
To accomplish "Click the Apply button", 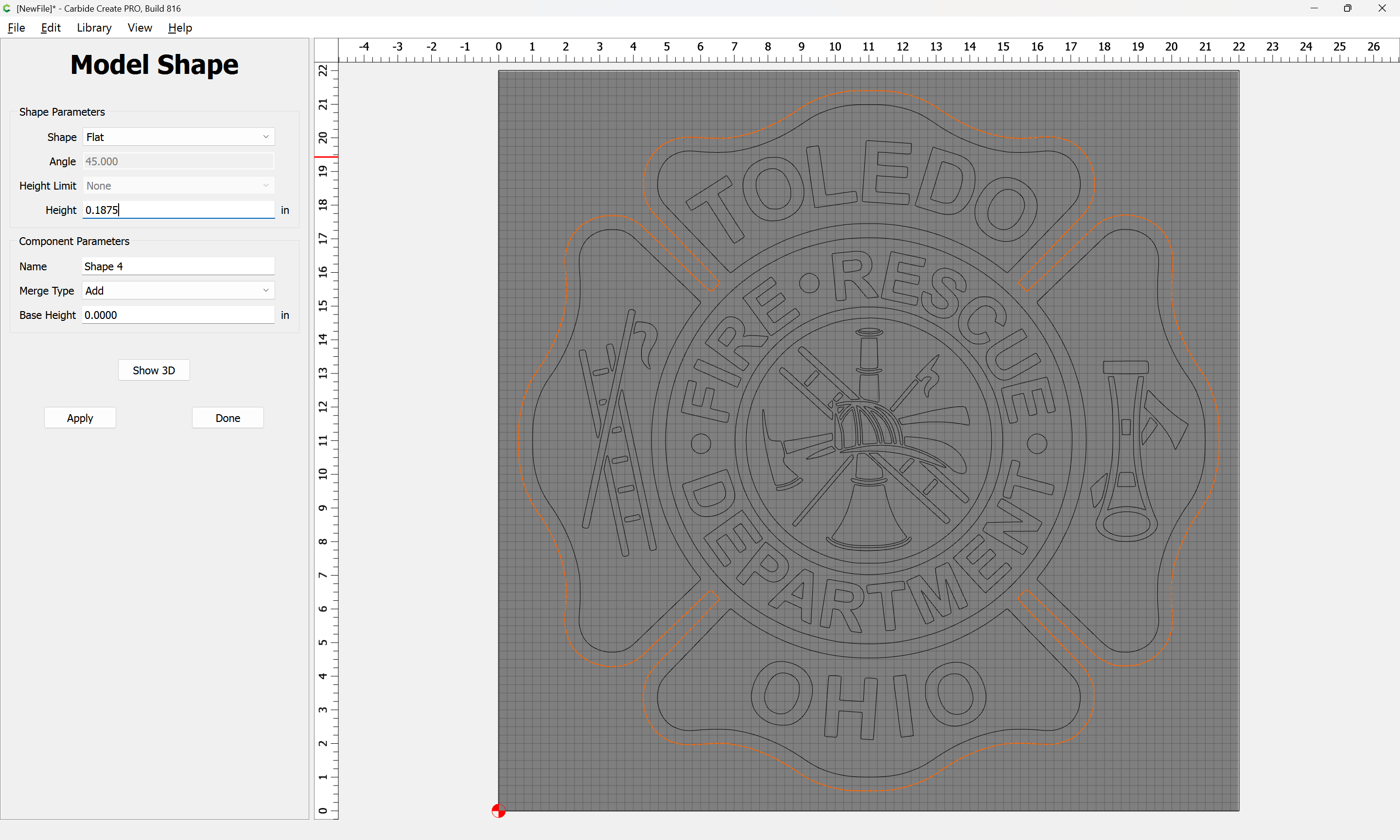I will (x=80, y=418).
